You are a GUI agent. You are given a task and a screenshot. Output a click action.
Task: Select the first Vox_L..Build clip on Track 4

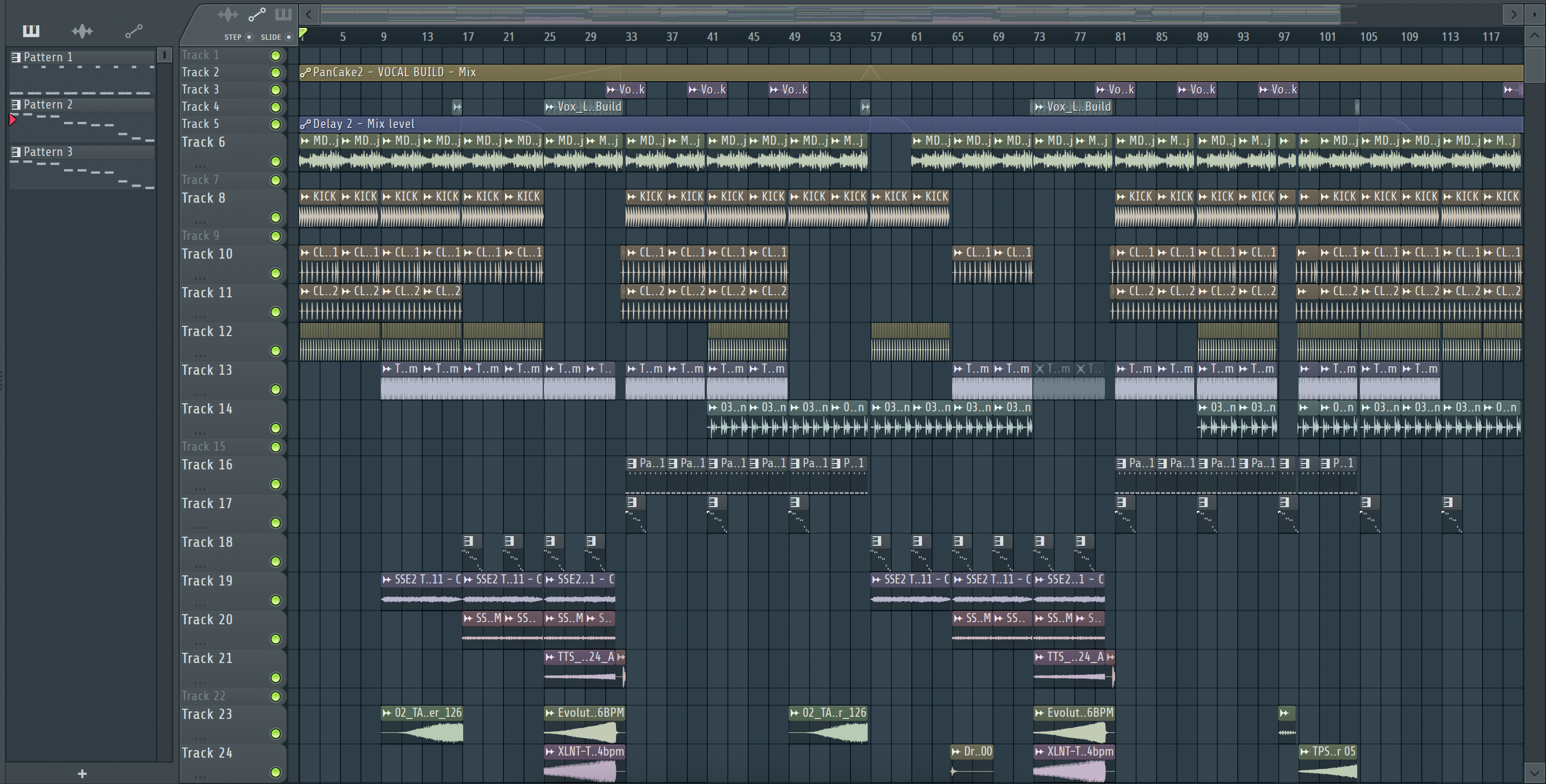click(583, 107)
